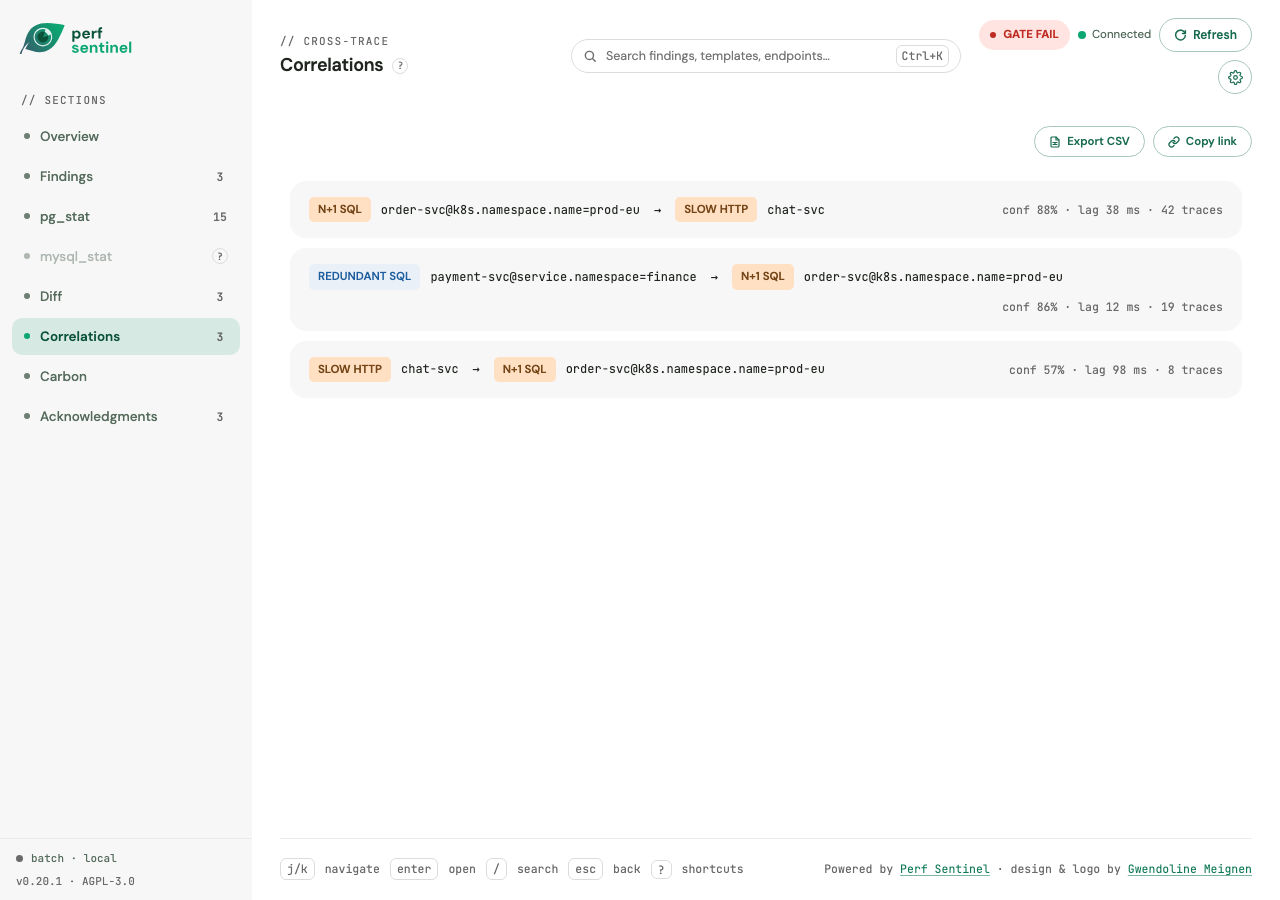Click the pg_stat count badge 15
The image size is (1280, 900).
pos(220,217)
